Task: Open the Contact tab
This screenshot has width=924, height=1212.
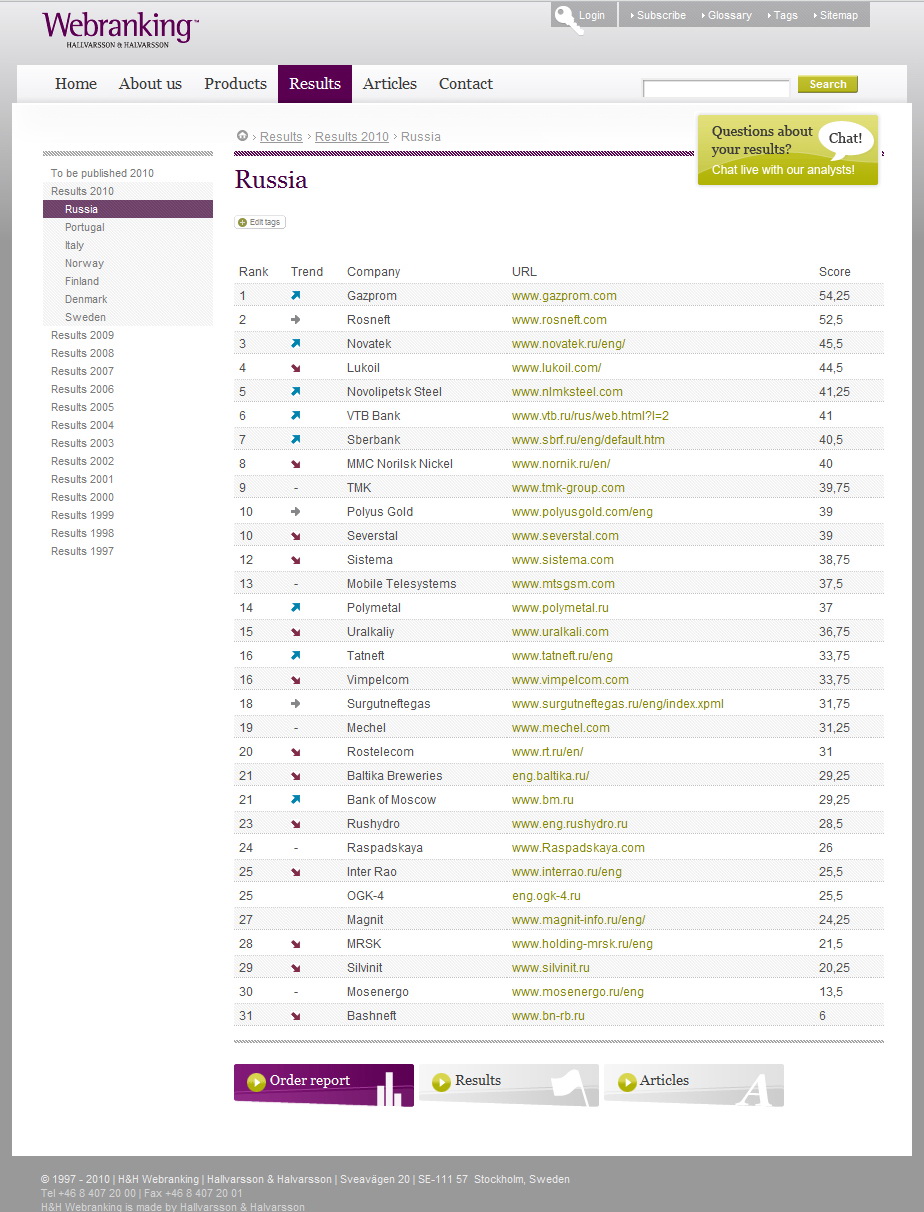Action: [466, 84]
